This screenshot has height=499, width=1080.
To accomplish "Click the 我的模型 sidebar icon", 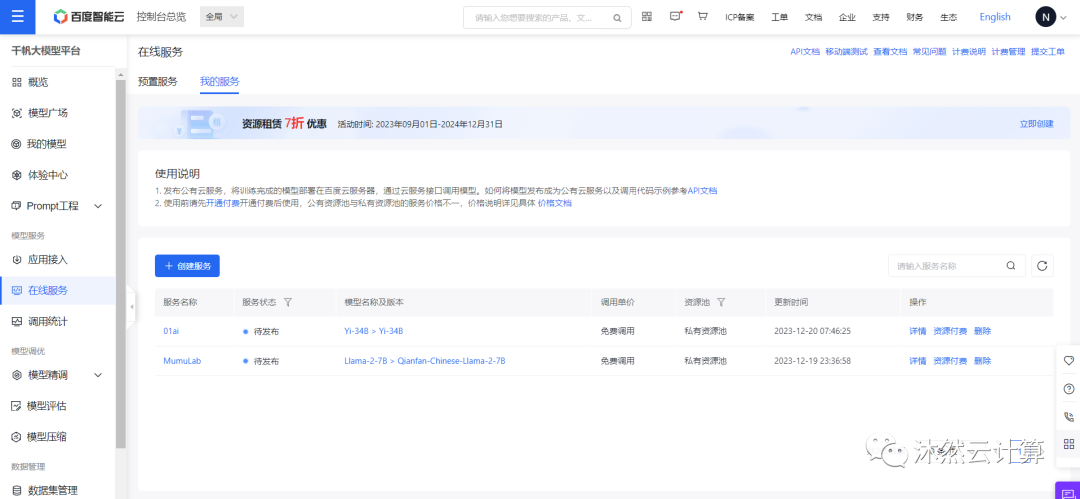I will click(17, 144).
